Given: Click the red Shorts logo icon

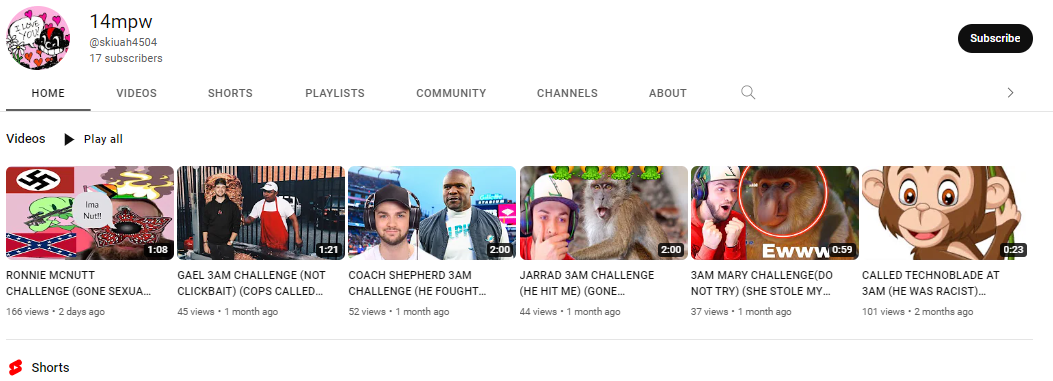Looking at the screenshot, I should (x=15, y=368).
